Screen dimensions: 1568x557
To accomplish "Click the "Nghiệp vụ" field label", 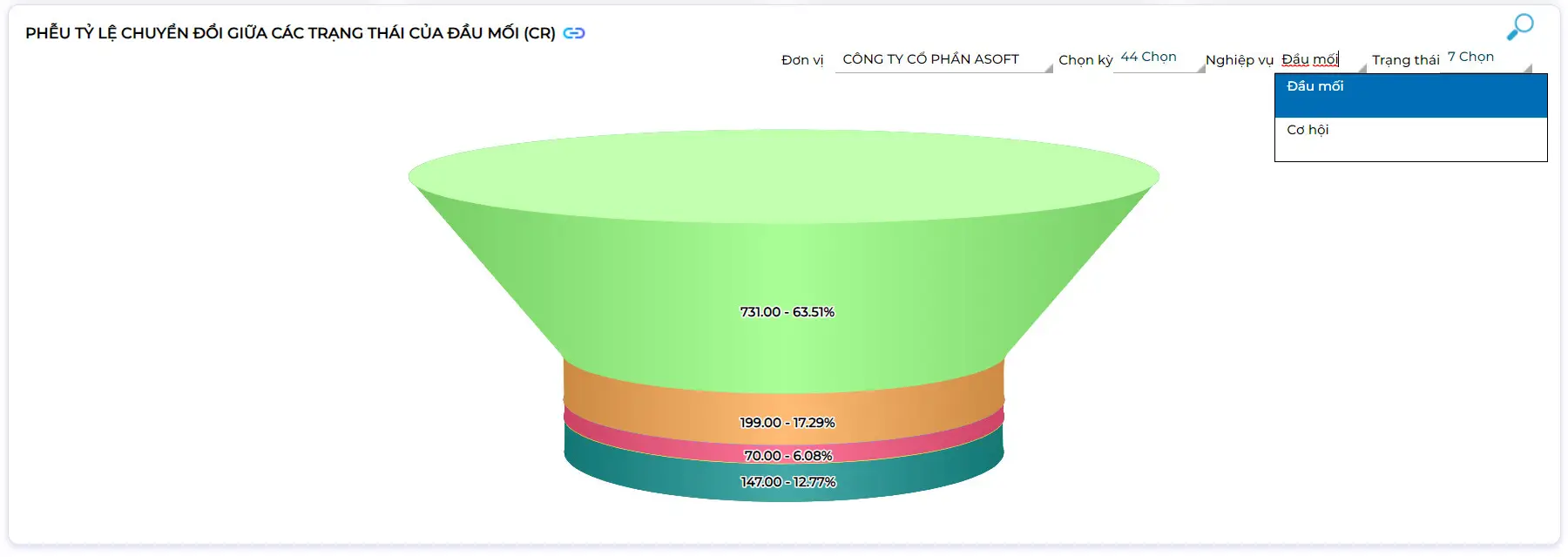I will tap(1239, 60).
